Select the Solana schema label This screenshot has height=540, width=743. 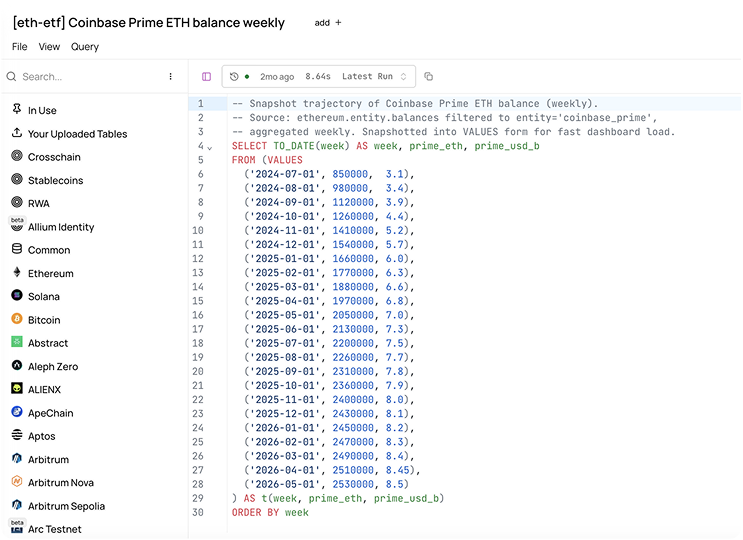click(44, 297)
